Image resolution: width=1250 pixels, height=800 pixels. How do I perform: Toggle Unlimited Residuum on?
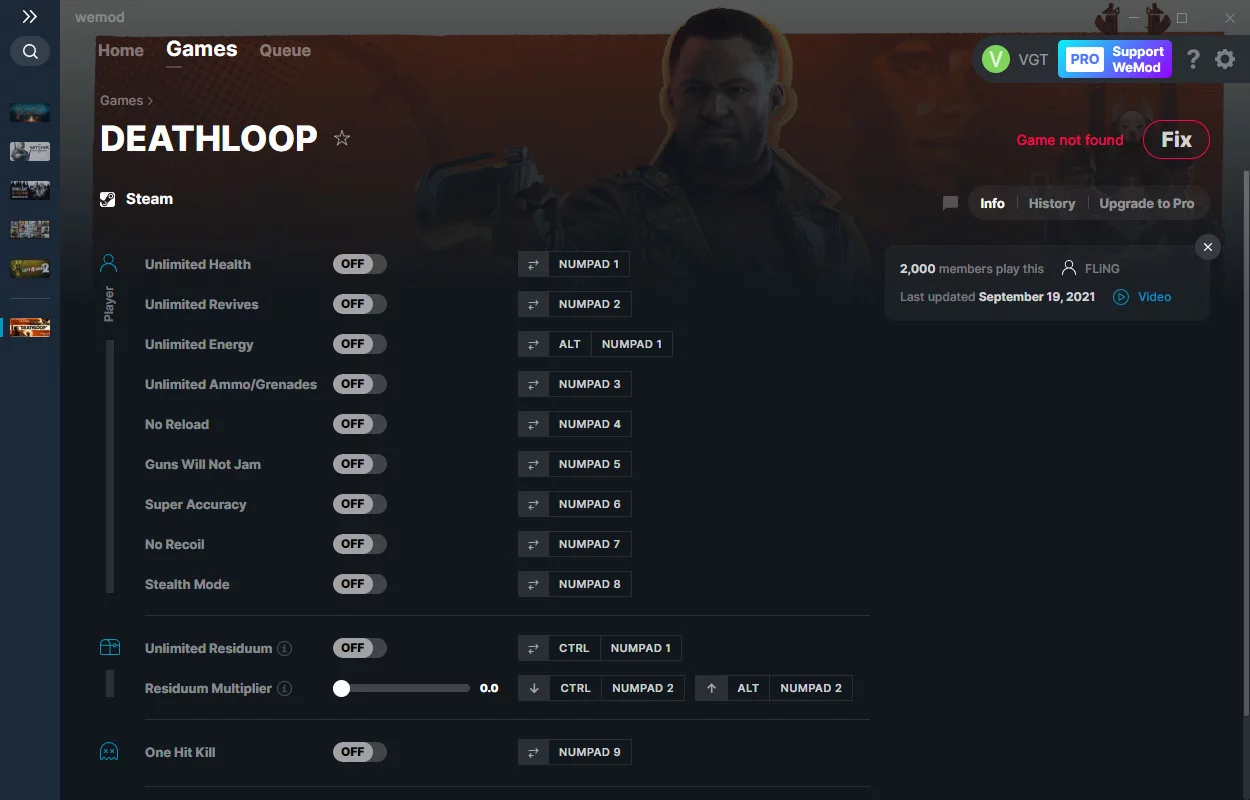point(359,648)
